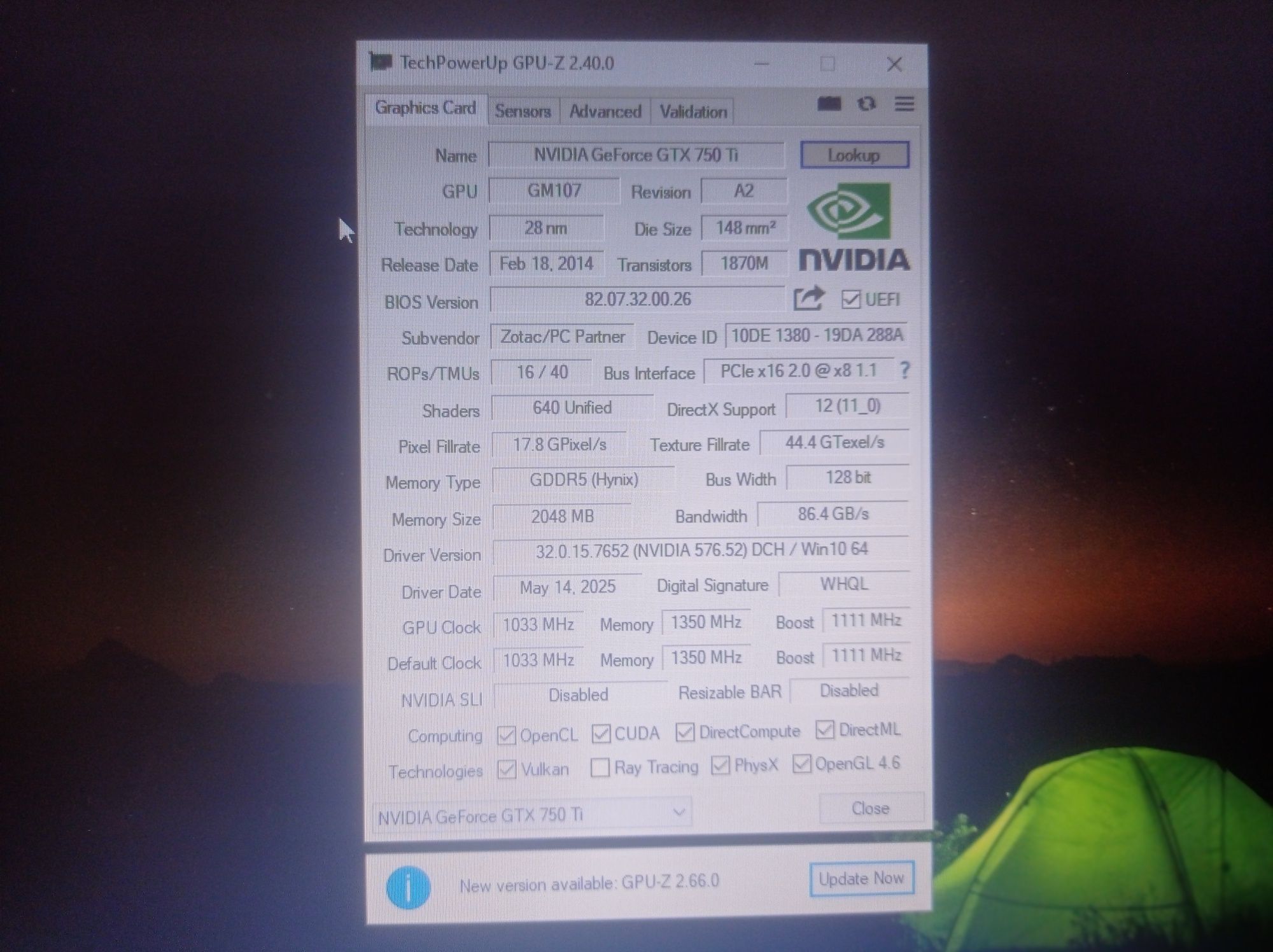Toggle the DirectCompute checkbox
The height and width of the screenshot is (952, 1273).
(x=685, y=732)
